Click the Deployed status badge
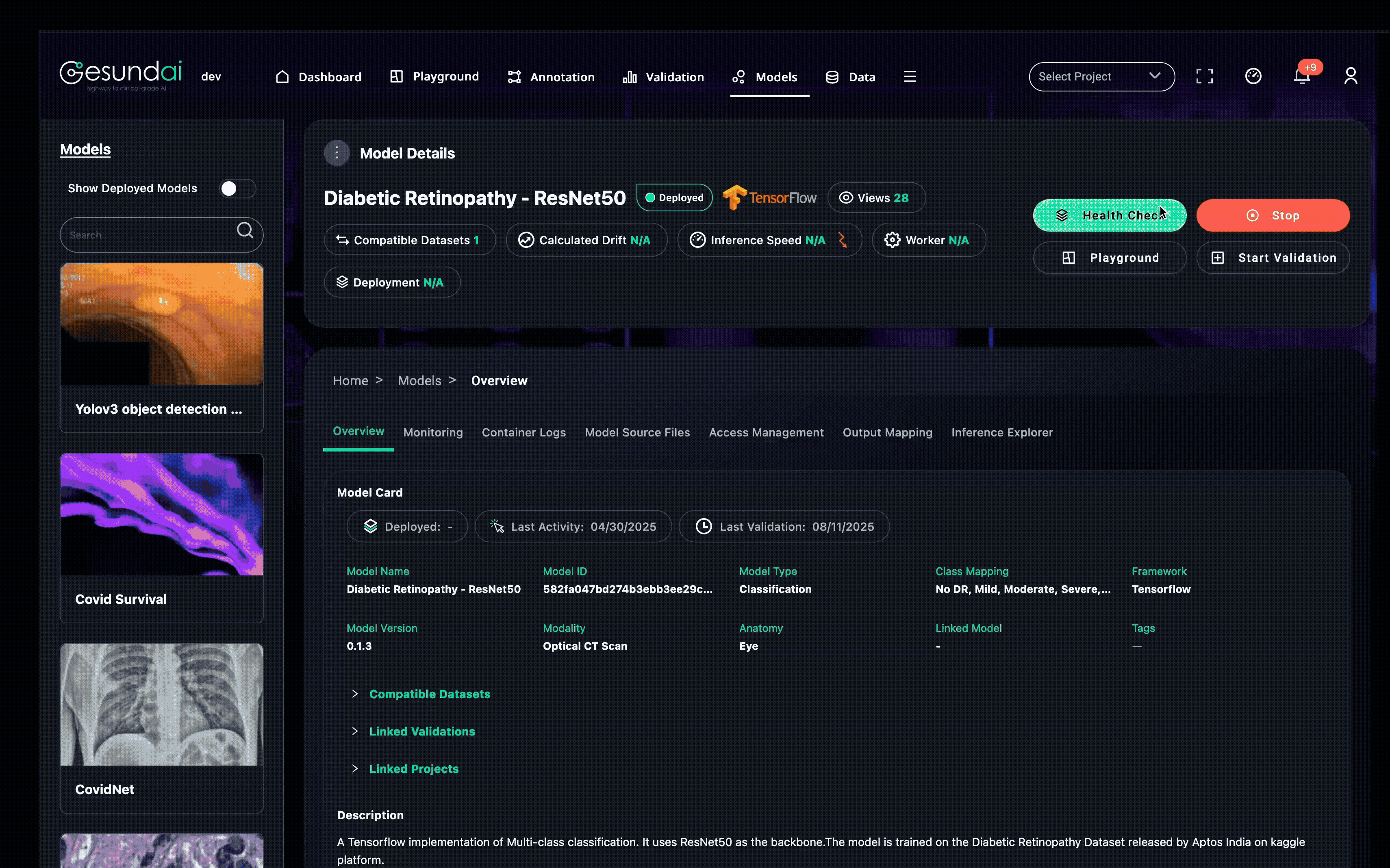The height and width of the screenshot is (868, 1390). [674, 197]
